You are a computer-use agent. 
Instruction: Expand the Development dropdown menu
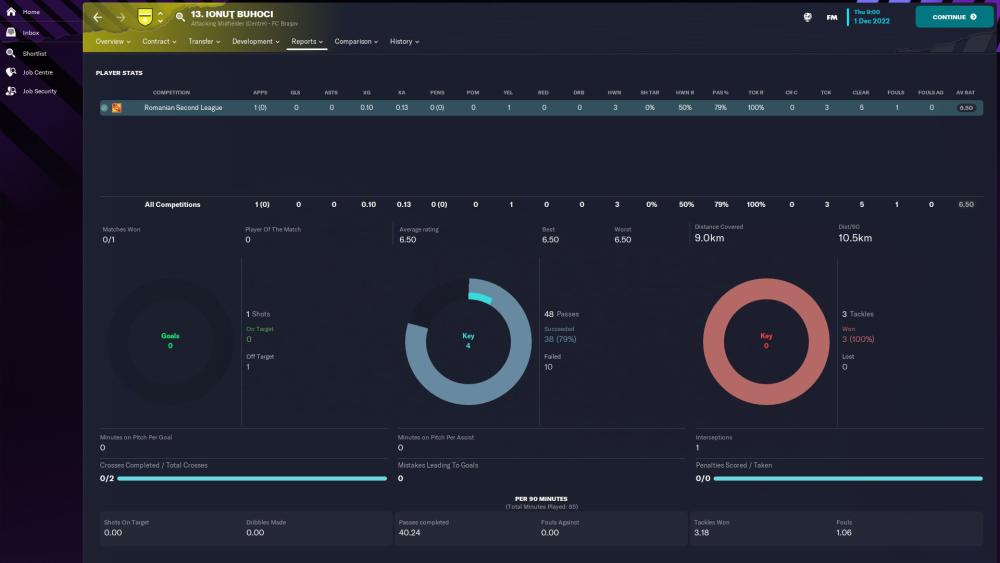point(256,42)
